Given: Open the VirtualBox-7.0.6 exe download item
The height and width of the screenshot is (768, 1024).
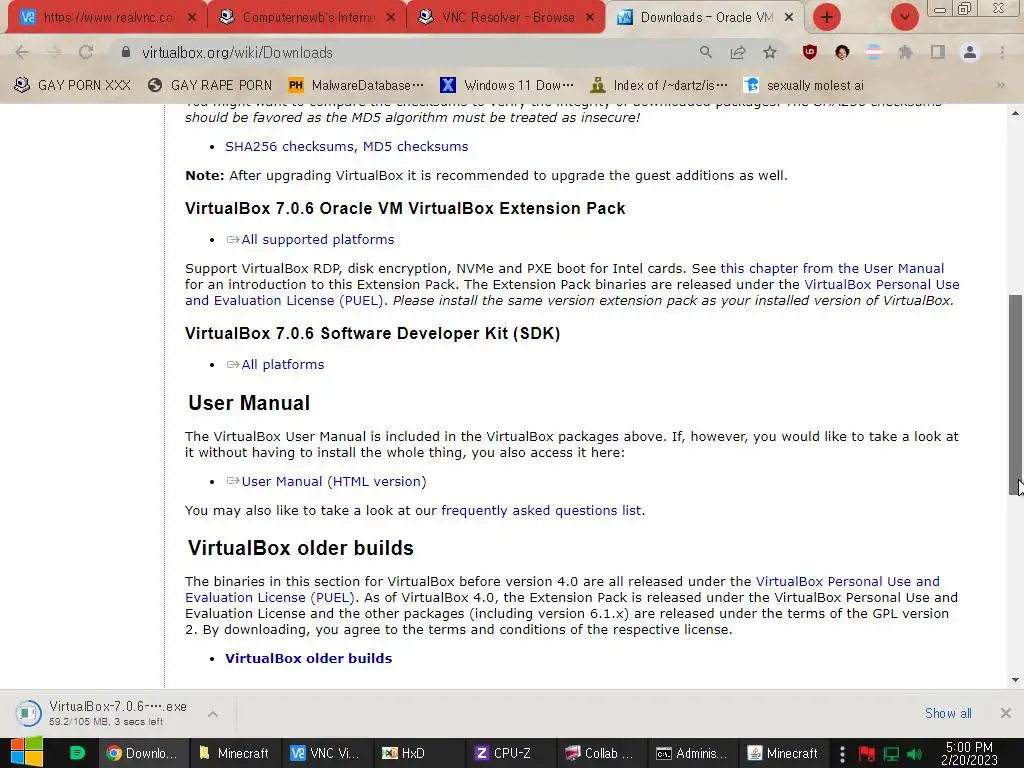Looking at the screenshot, I should click(x=104, y=713).
